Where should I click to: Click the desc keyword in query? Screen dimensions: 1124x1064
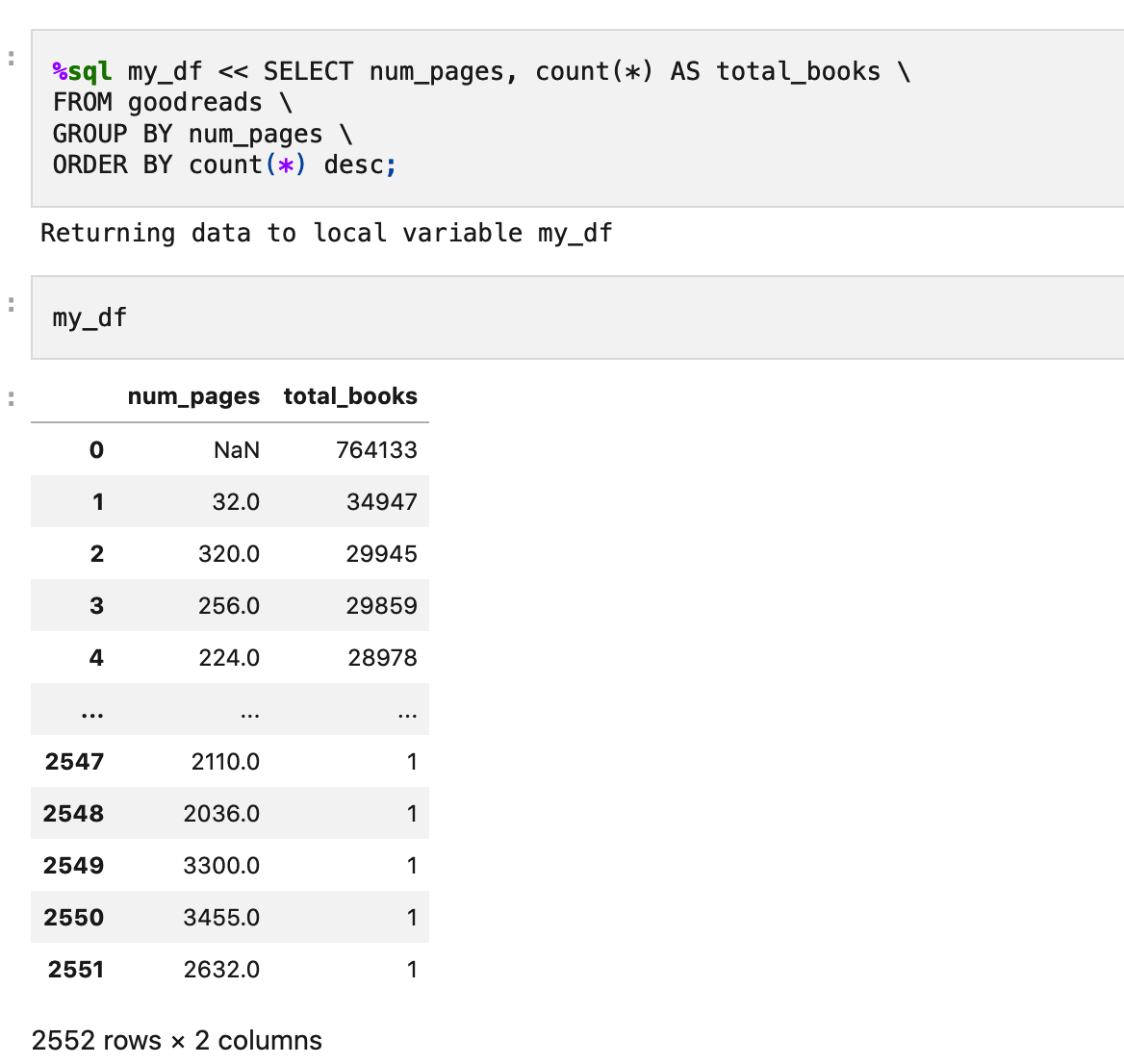[353, 165]
